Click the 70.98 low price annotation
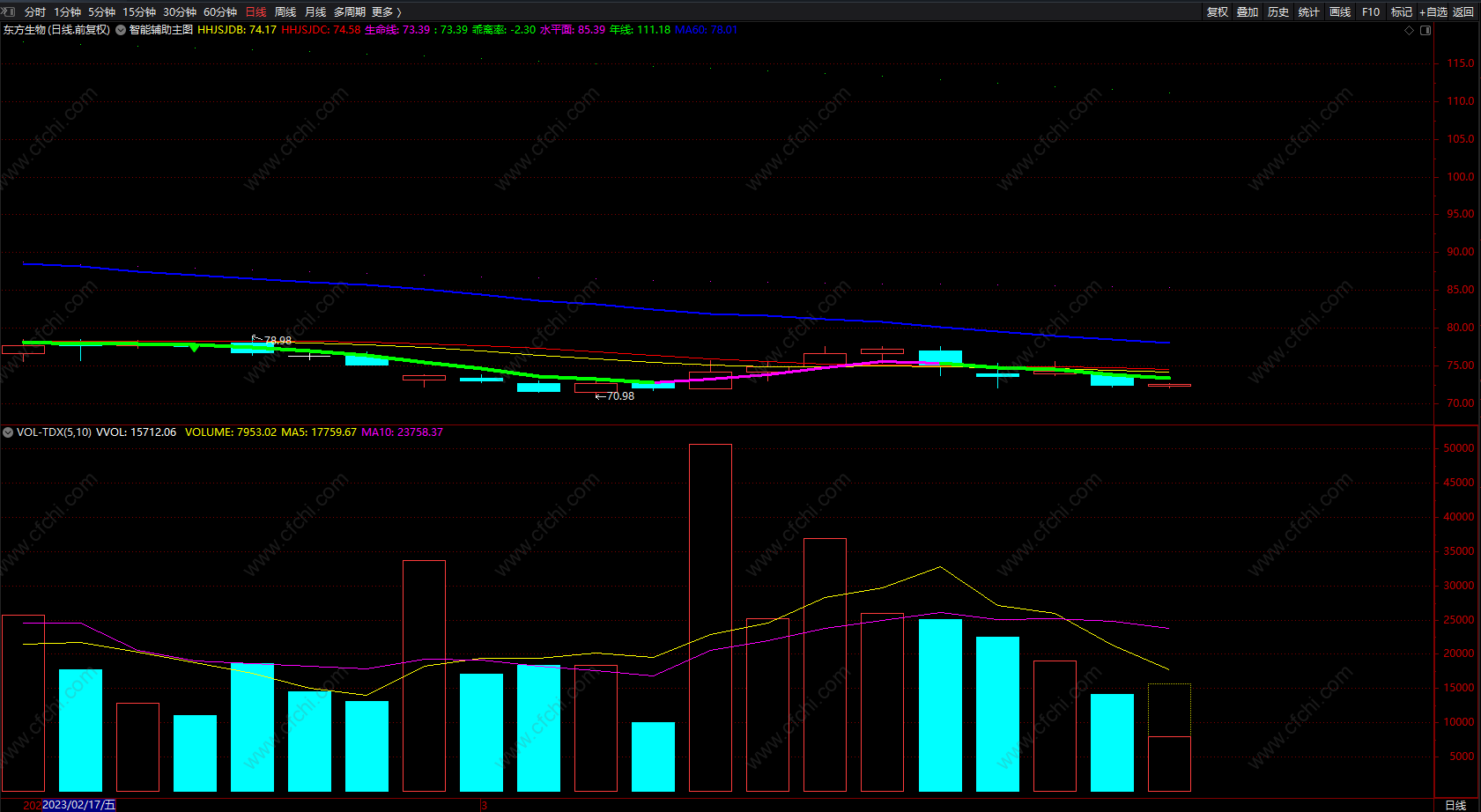The image size is (1481, 812). point(620,396)
